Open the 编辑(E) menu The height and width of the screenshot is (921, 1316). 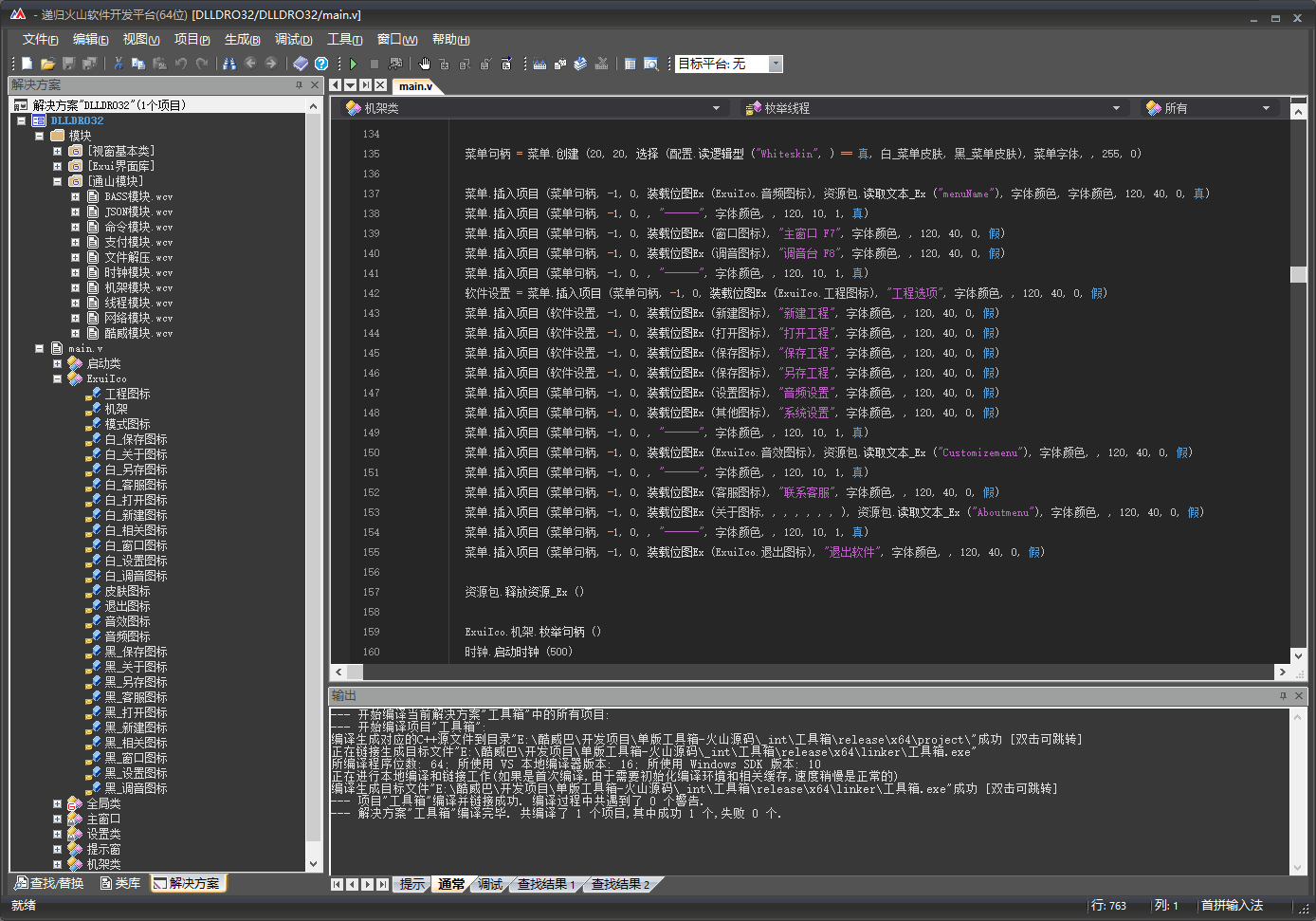click(x=90, y=39)
